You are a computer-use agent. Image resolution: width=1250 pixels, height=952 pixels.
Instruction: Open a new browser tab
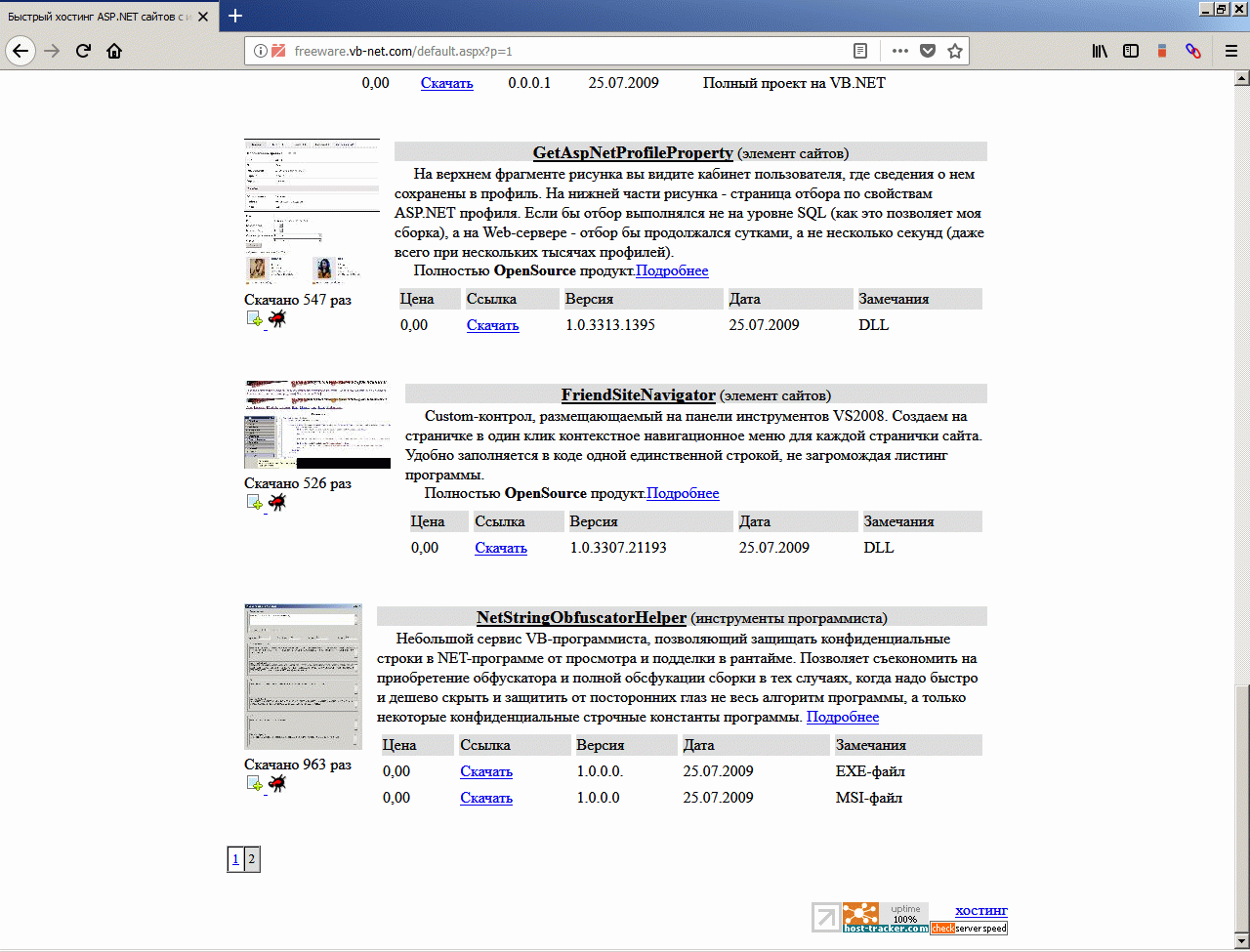click(x=234, y=16)
